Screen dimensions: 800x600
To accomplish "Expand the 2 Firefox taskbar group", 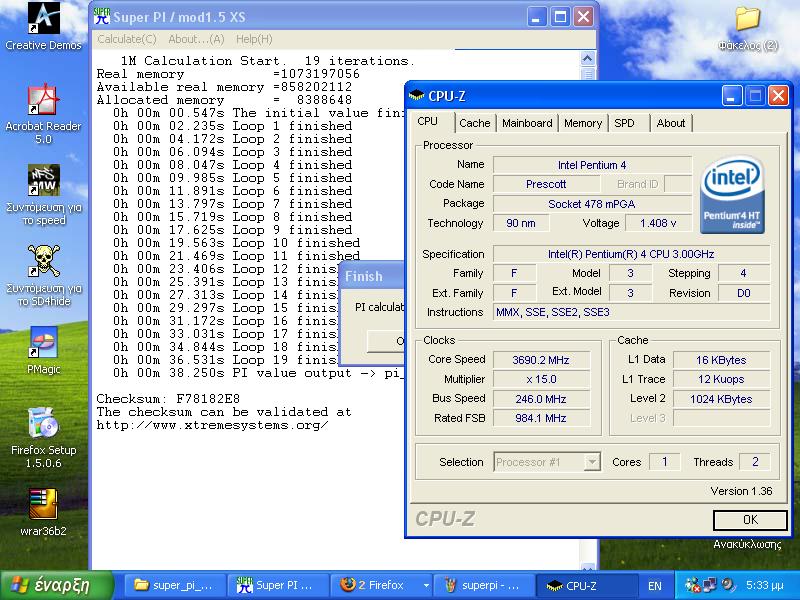I will click(x=382, y=585).
